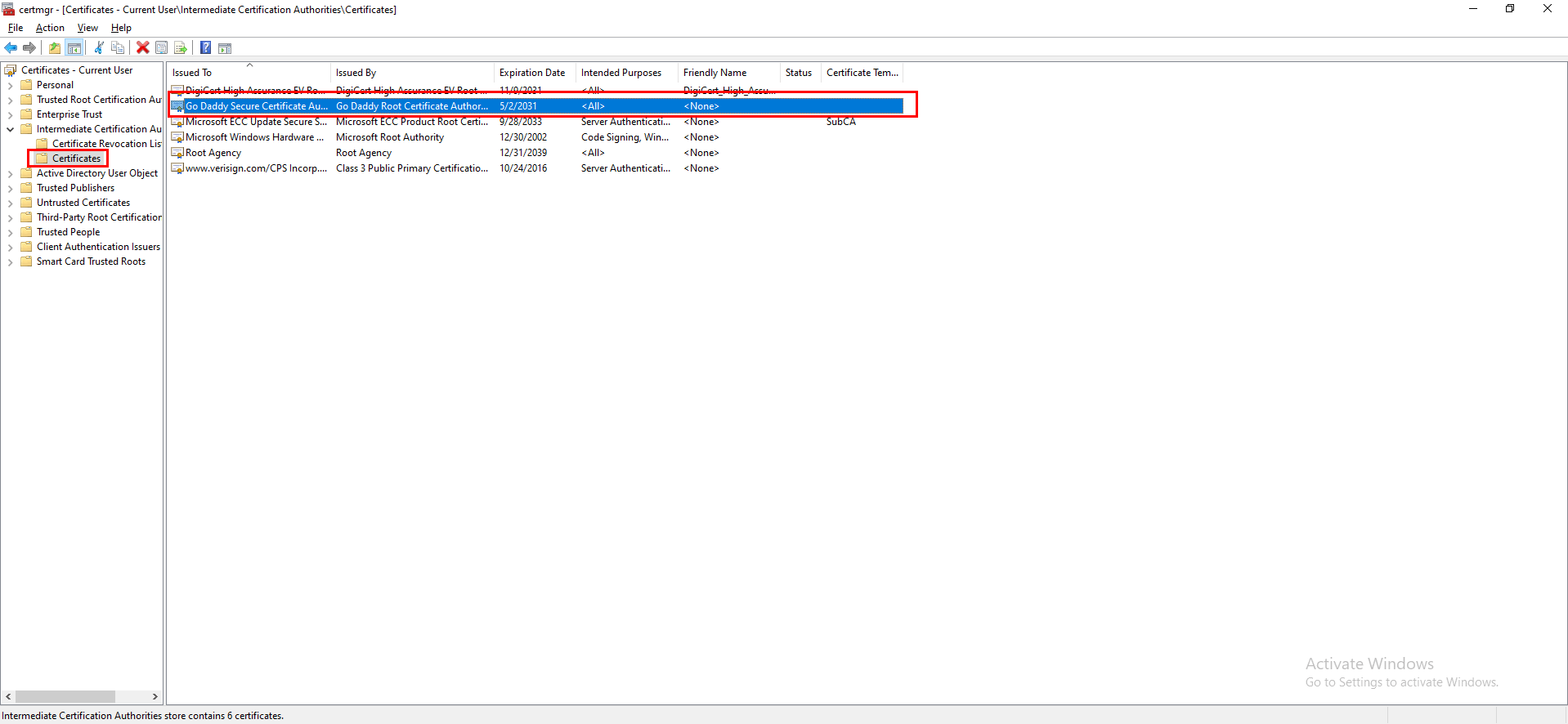Toggle Show/Hide Action Pane icon
The image size is (1568, 724).
225,47
